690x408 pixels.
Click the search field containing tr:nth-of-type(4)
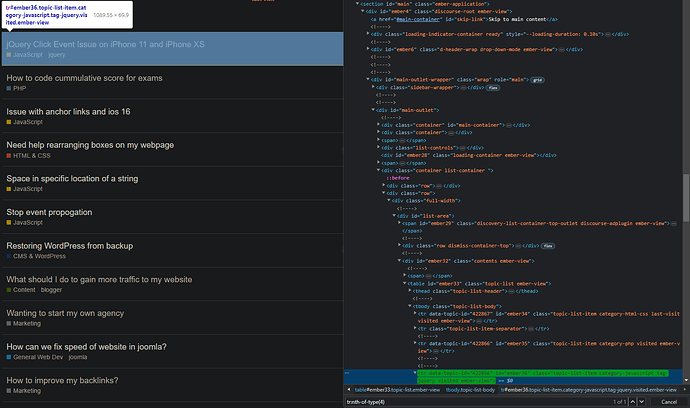[477, 402]
